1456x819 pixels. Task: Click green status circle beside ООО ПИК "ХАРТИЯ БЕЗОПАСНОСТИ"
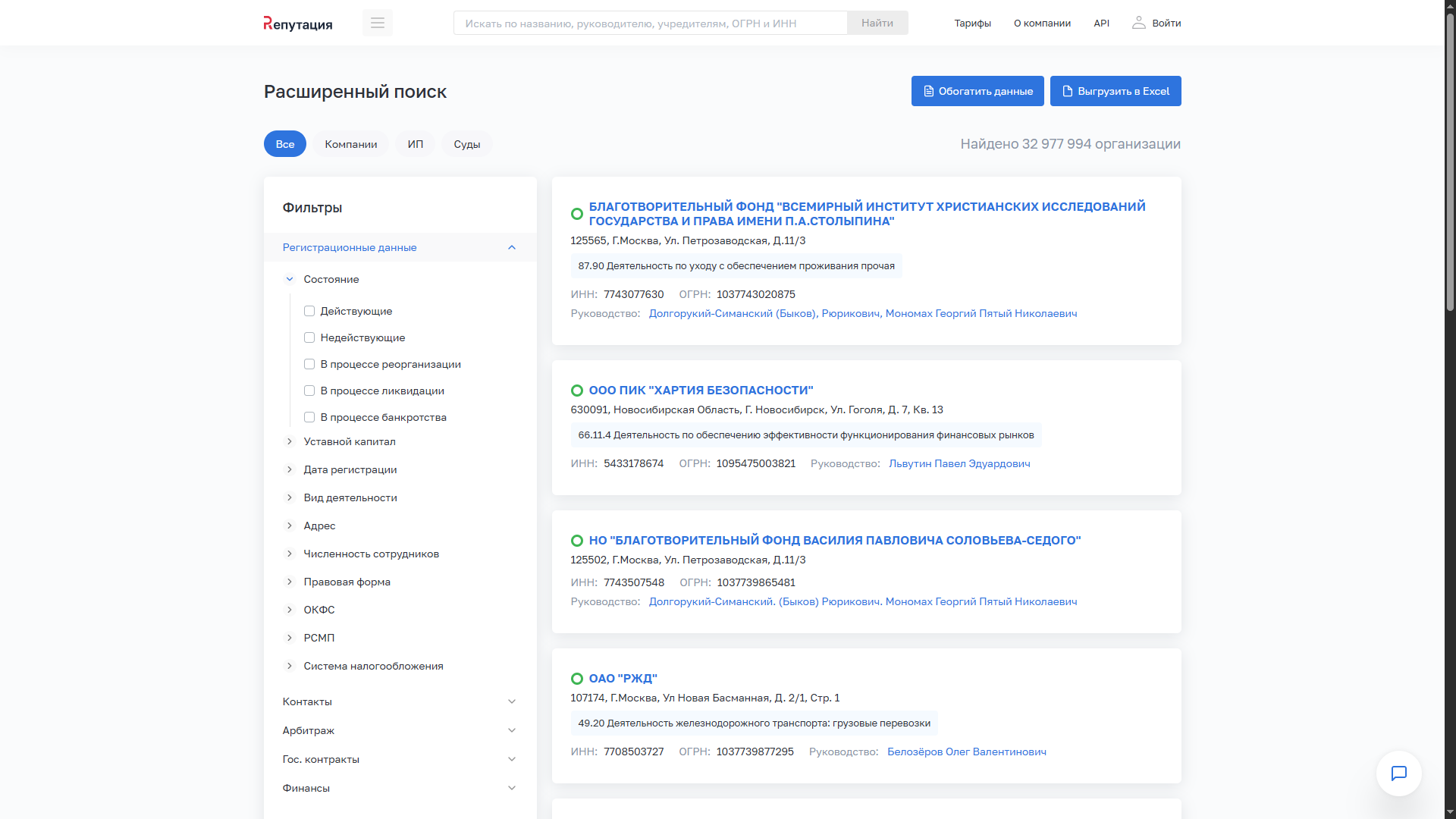pyautogui.click(x=576, y=391)
